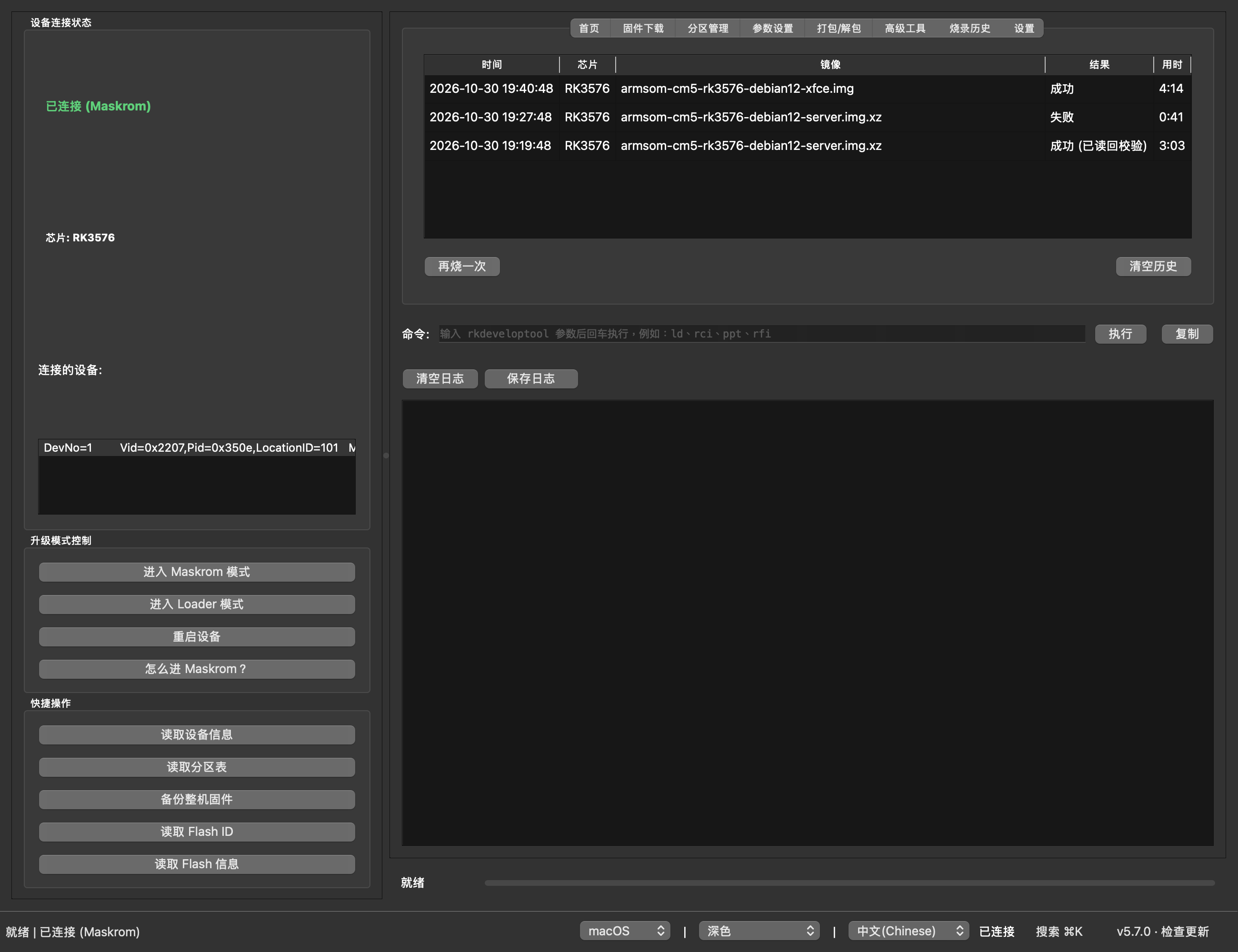1238x952 pixels.
Task: Open the 分区管理 tab
Action: coord(708,29)
